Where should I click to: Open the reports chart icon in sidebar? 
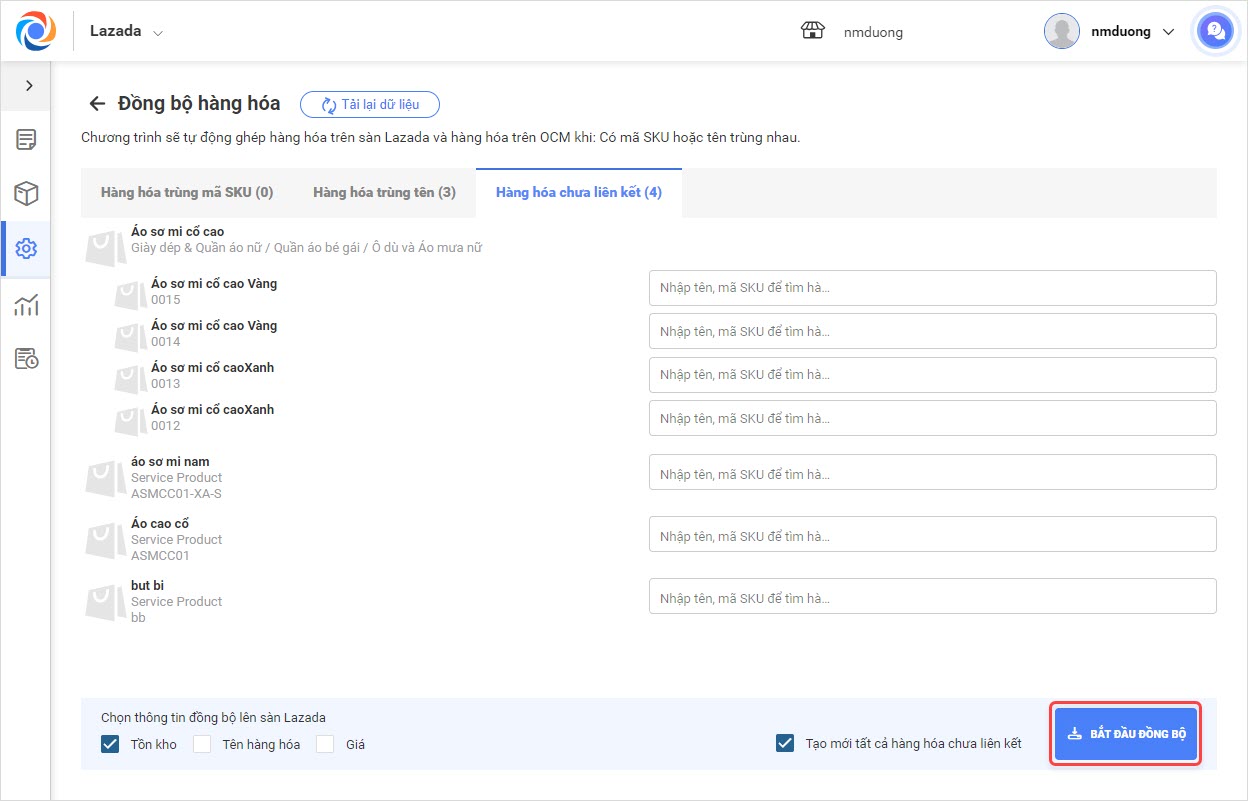click(x=26, y=304)
